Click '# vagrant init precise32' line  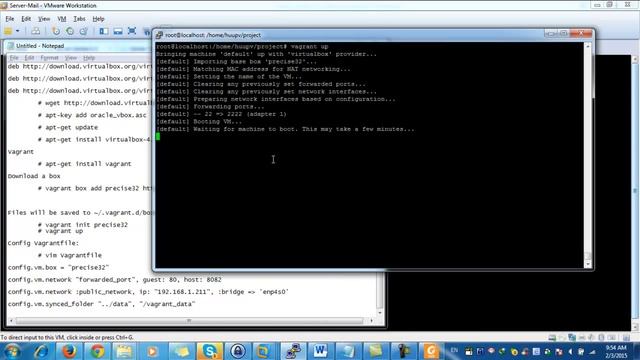pos(83,224)
